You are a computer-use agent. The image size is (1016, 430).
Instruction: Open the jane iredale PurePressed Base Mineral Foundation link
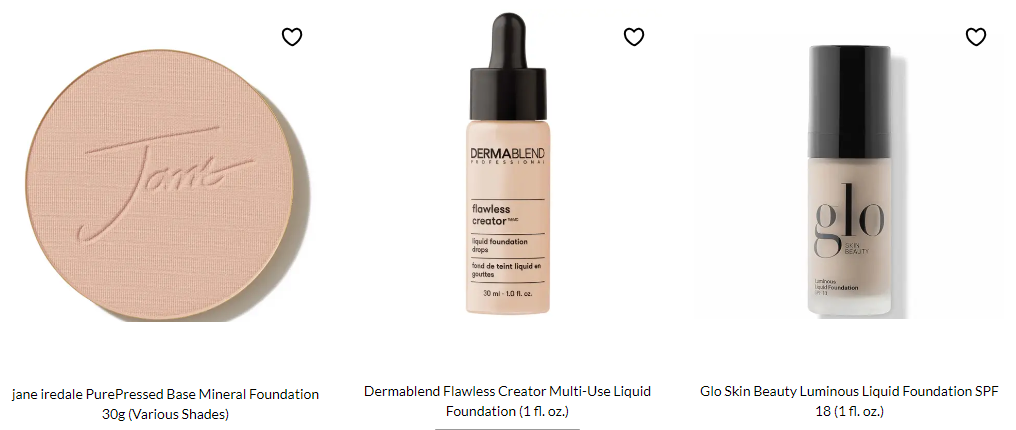(x=165, y=403)
